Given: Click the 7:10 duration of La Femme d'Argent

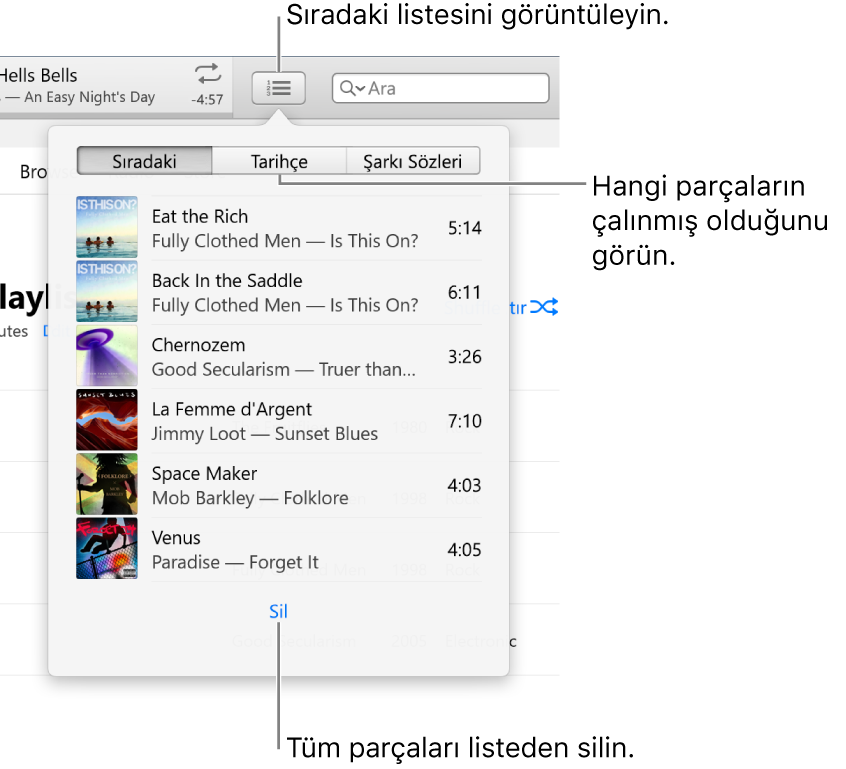Looking at the screenshot, I should [x=465, y=420].
